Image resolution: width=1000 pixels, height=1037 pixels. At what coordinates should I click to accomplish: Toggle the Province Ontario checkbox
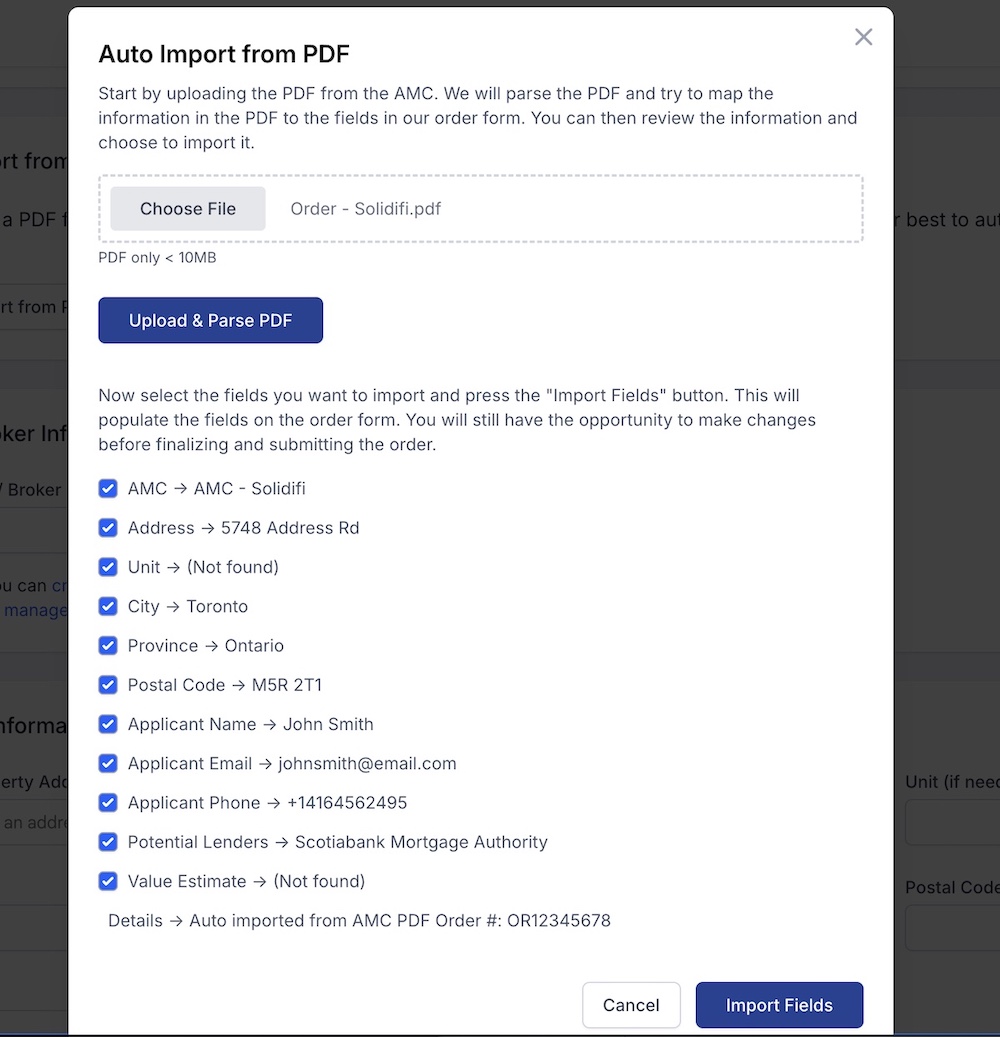pos(108,645)
